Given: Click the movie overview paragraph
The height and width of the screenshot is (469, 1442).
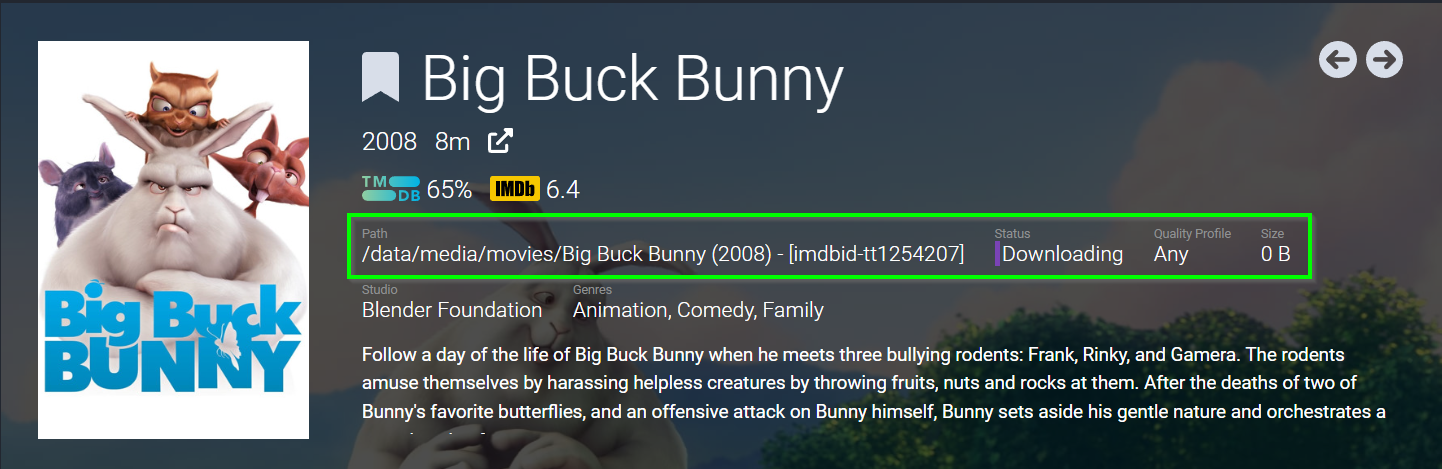Looking at the screenshot, I should click(x=860, y=383).
